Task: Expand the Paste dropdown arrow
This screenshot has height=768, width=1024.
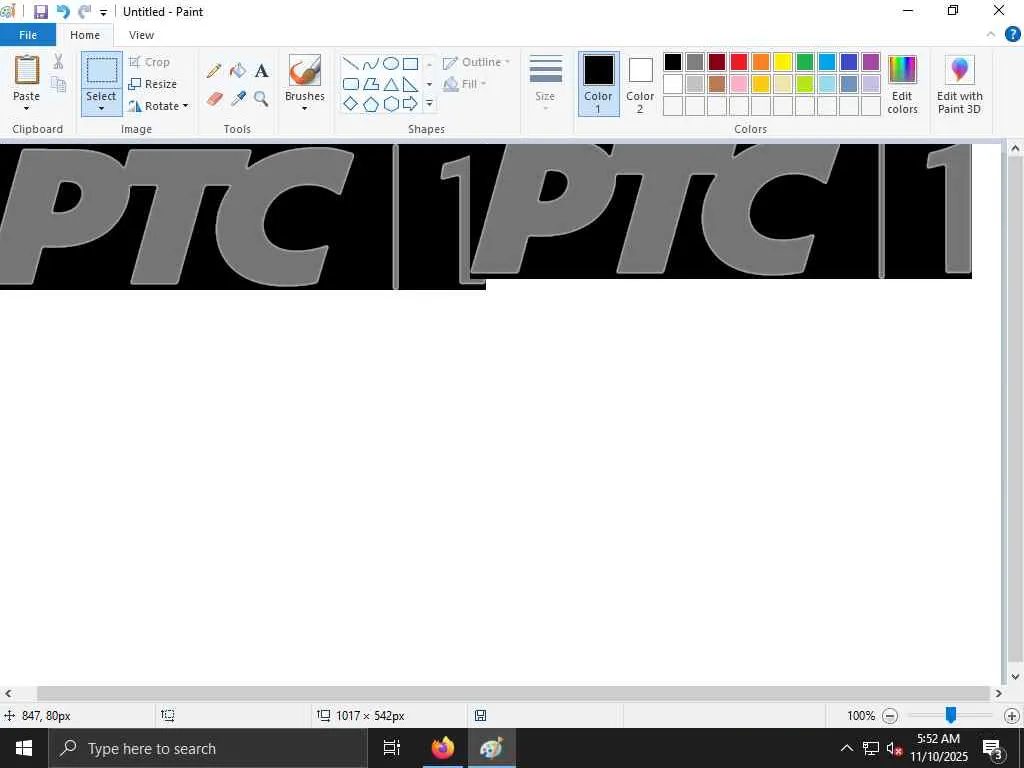Action: 27,108
